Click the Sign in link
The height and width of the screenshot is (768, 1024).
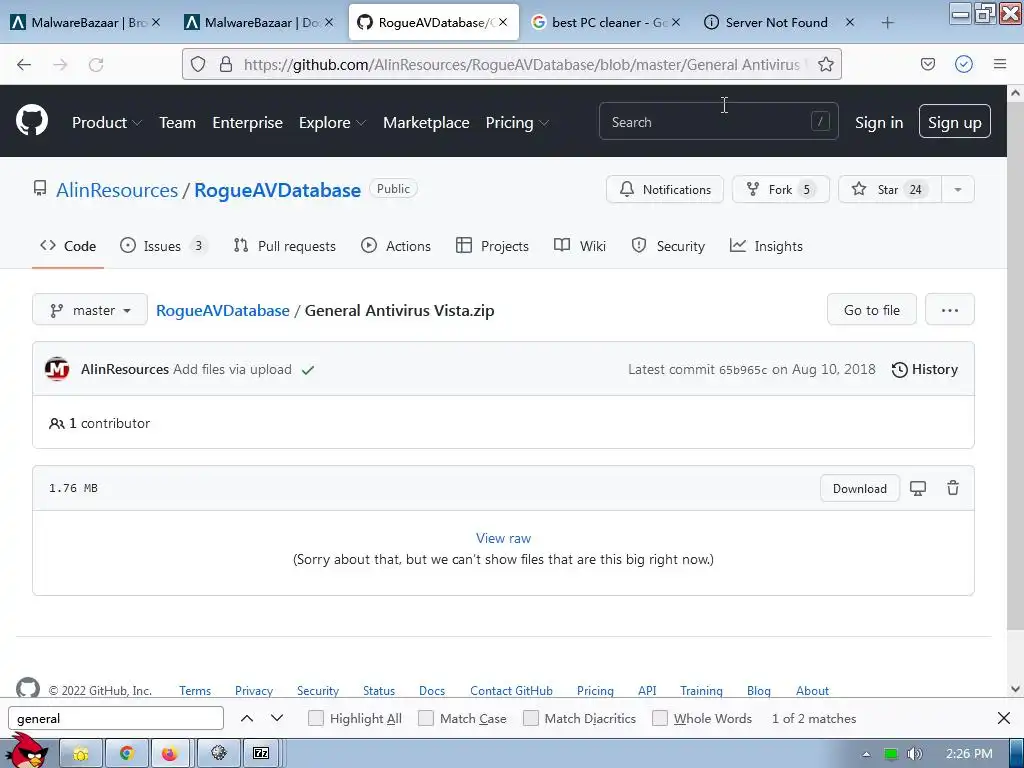pos(879,123)
